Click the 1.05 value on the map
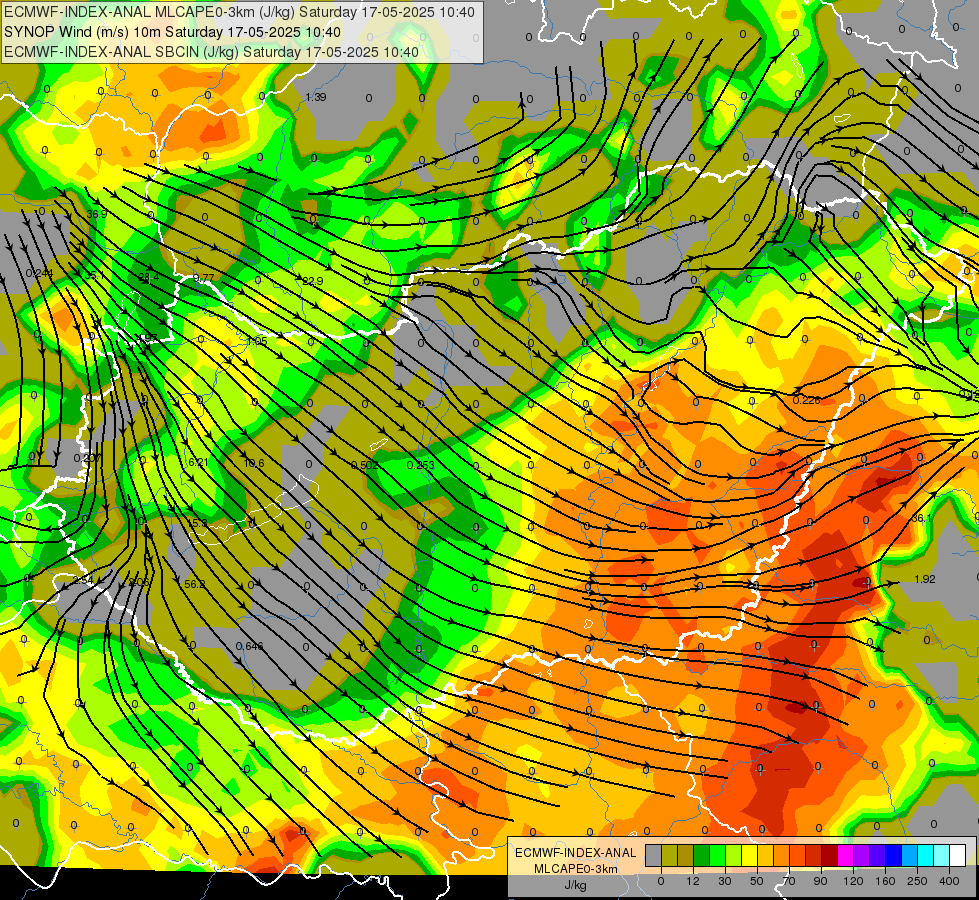Image resolution: width=979 pixels, height=900 pixels. [257, 341]
